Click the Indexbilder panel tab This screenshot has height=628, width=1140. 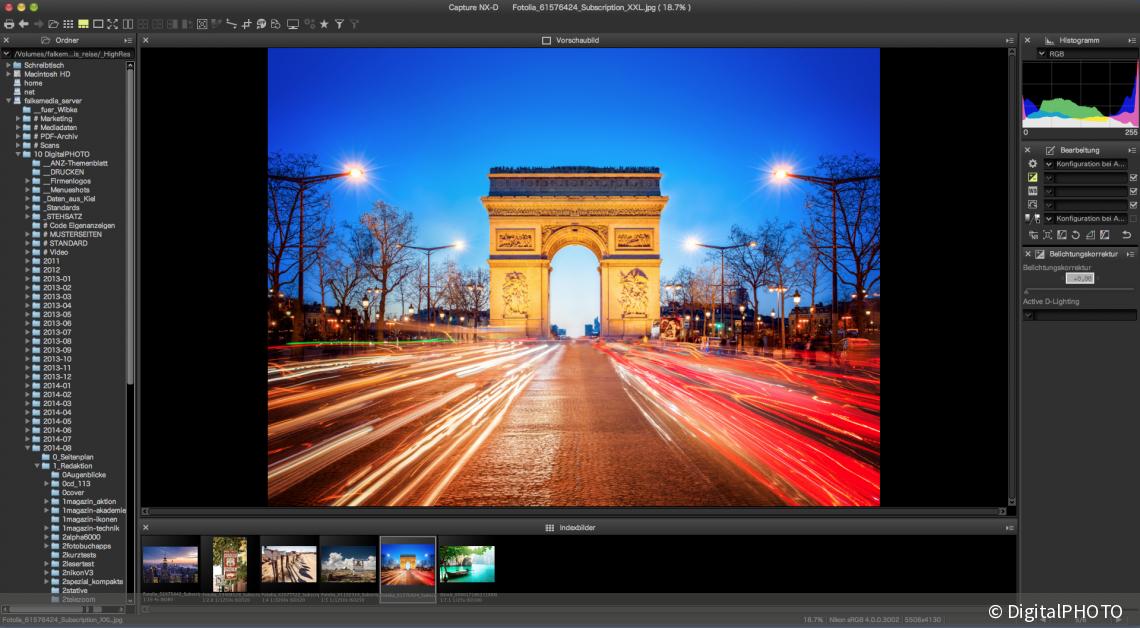(576, 527)
